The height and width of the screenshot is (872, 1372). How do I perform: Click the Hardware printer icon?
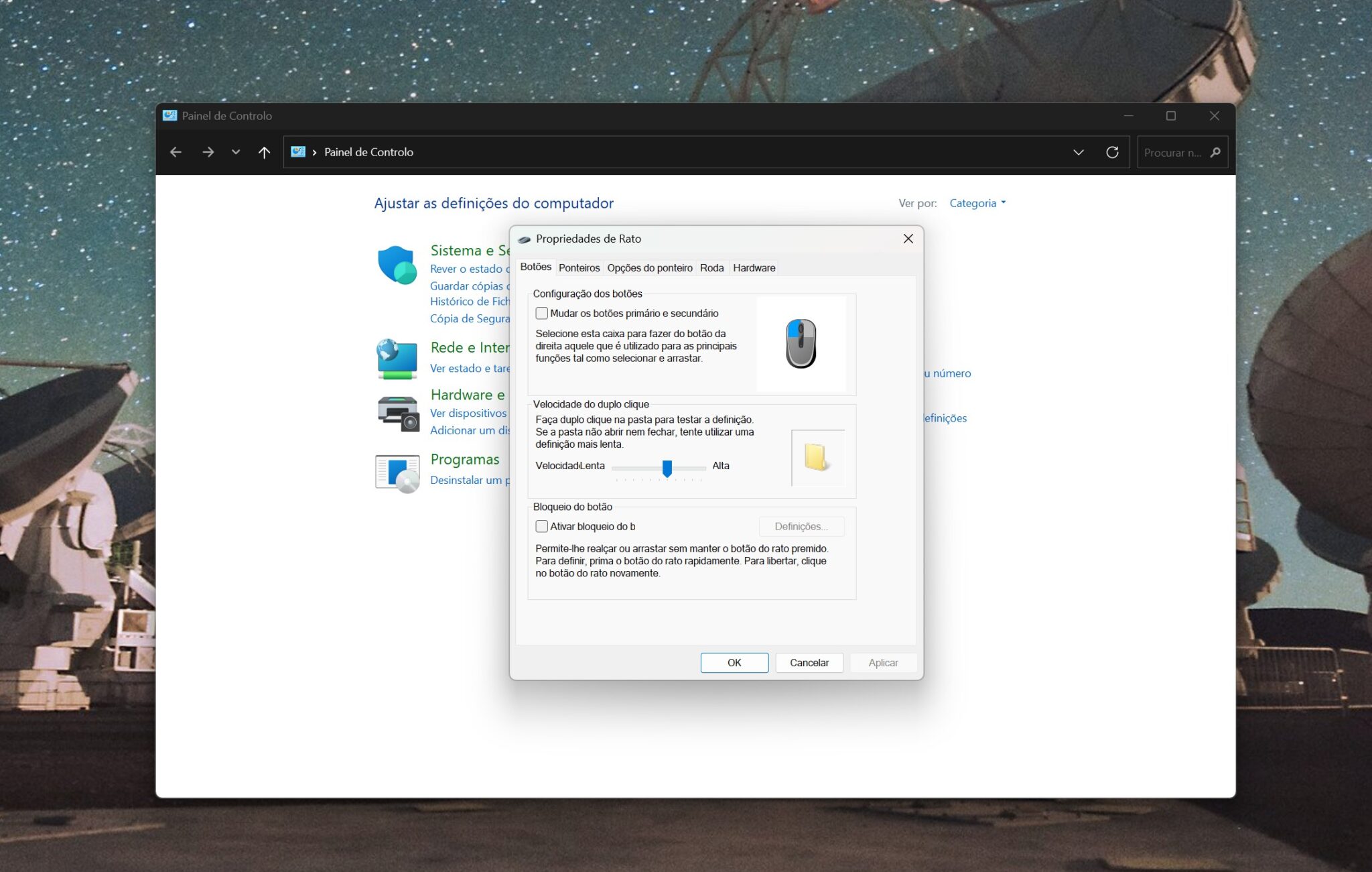pyautogui.click(x=397, y=412)
